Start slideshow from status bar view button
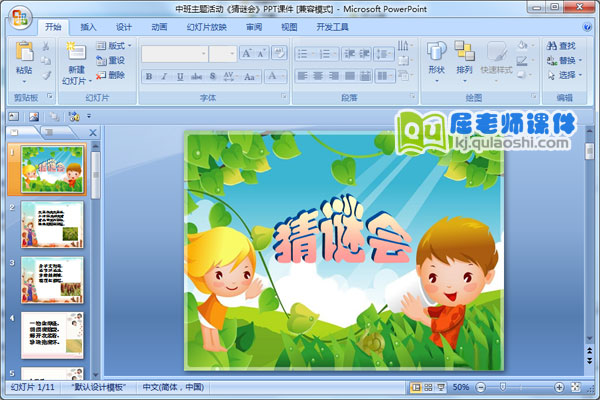 tap(443, 387)
